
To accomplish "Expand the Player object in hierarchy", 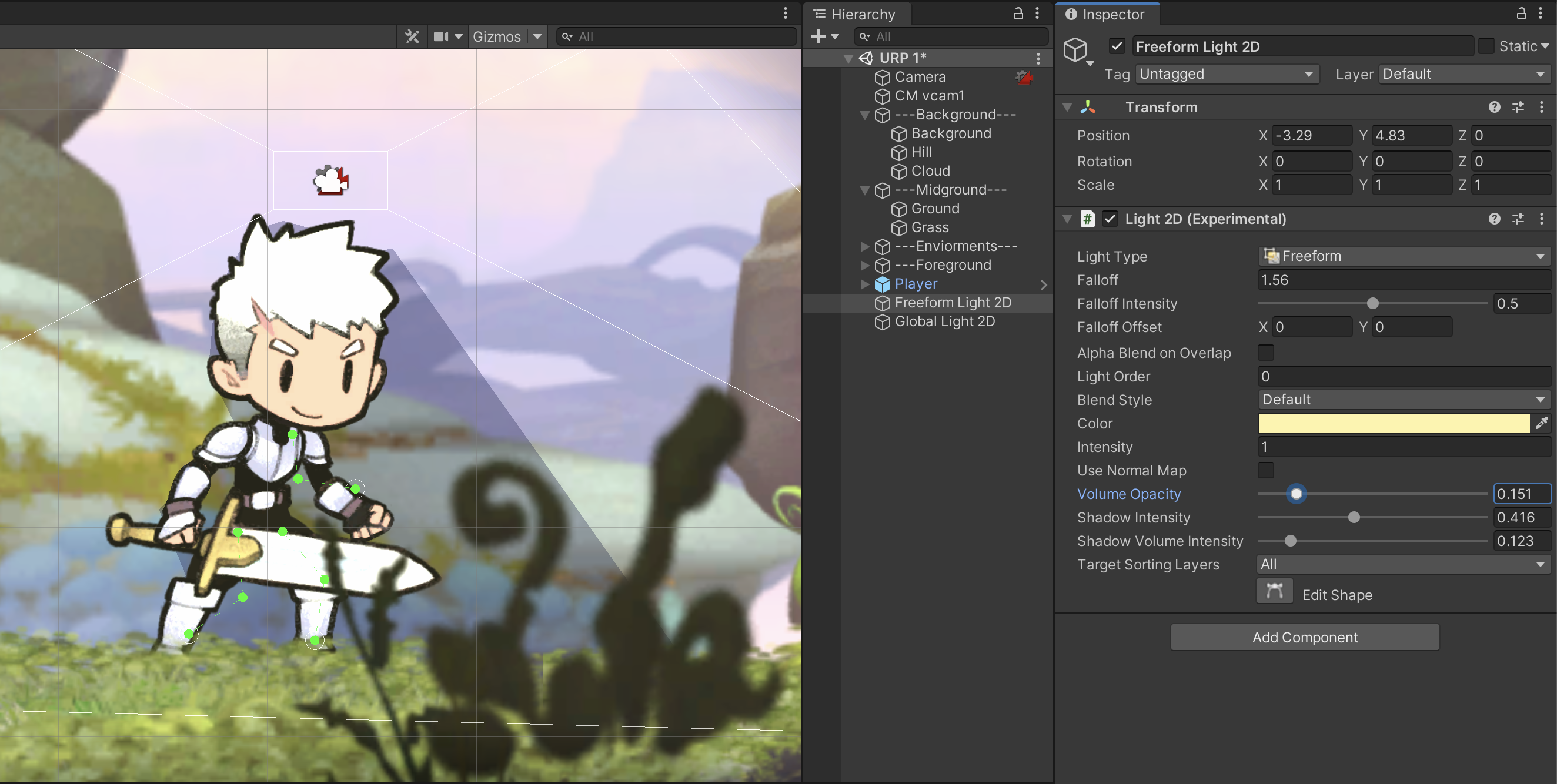I will pyautogui.click(x=865, y=284).
